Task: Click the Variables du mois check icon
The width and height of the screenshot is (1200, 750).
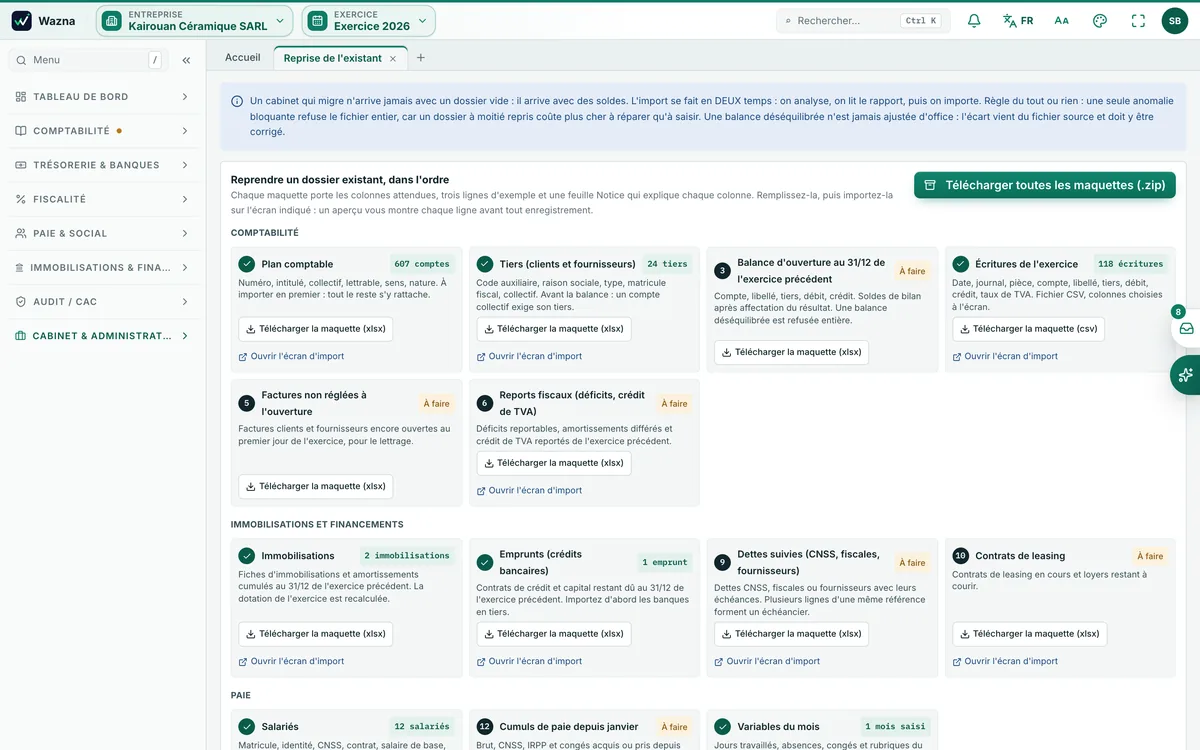Action: click(x=722, y=726)
